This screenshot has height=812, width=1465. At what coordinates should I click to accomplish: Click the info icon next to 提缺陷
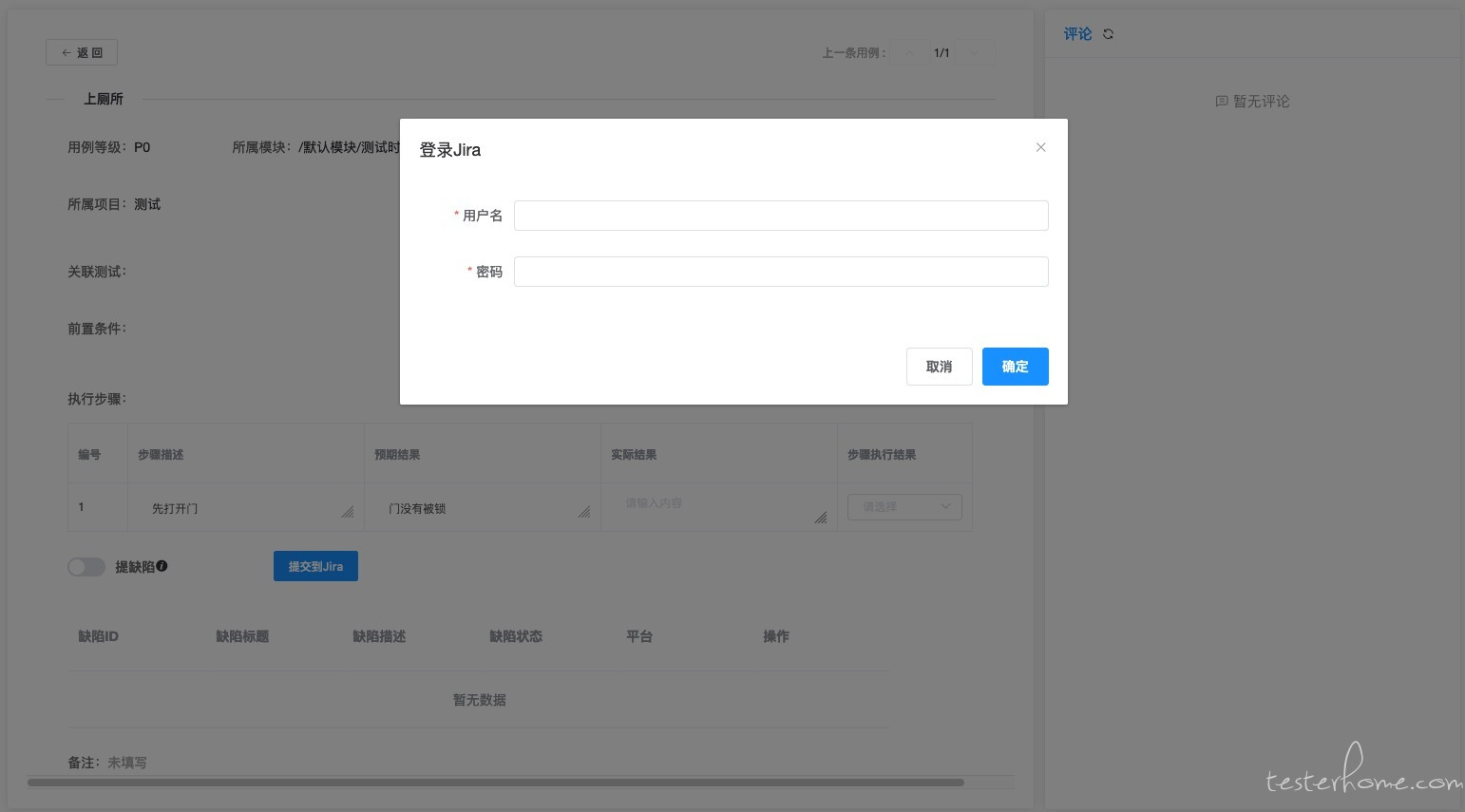[162, 566]
